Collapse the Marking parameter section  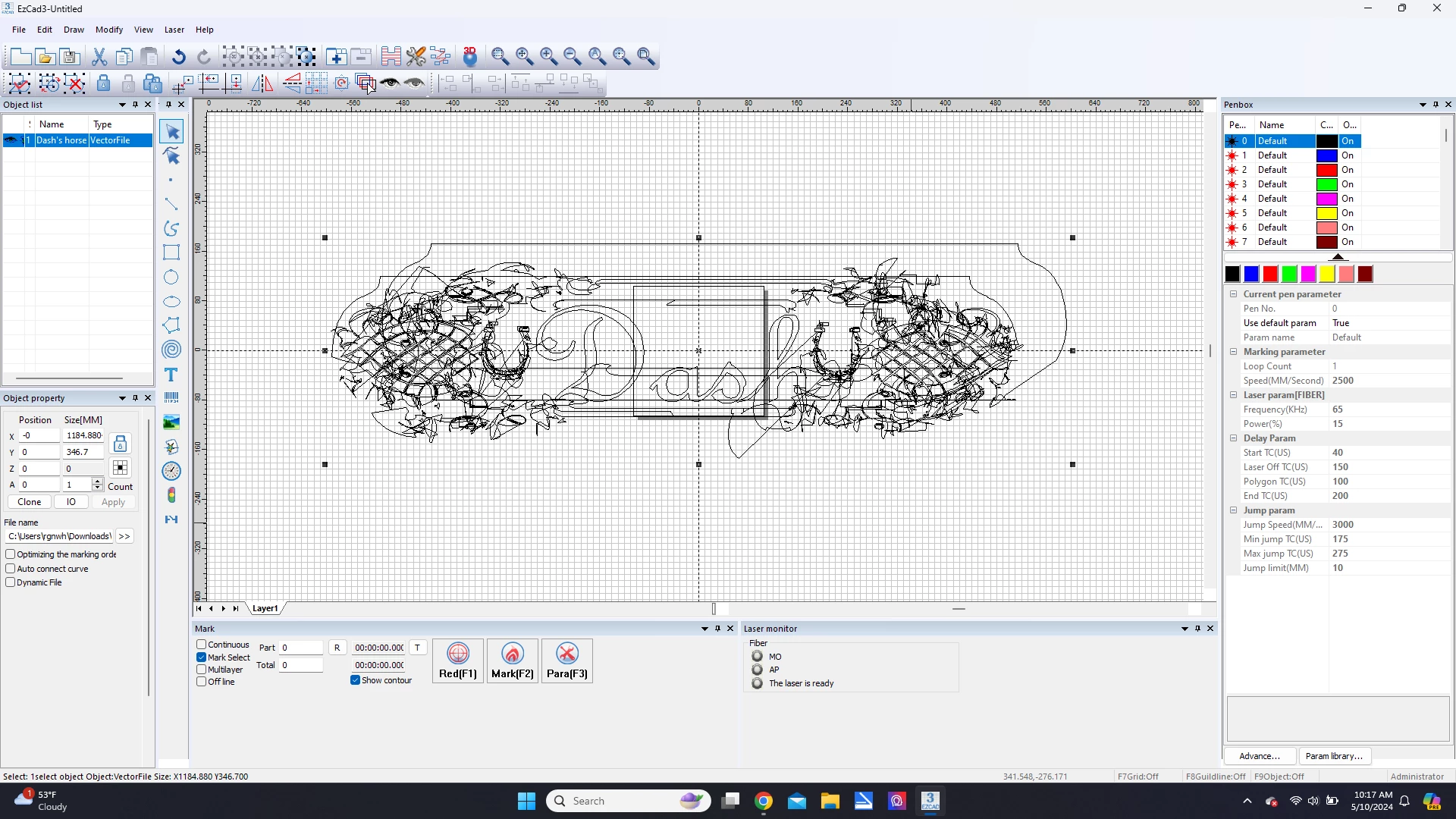1233,352
